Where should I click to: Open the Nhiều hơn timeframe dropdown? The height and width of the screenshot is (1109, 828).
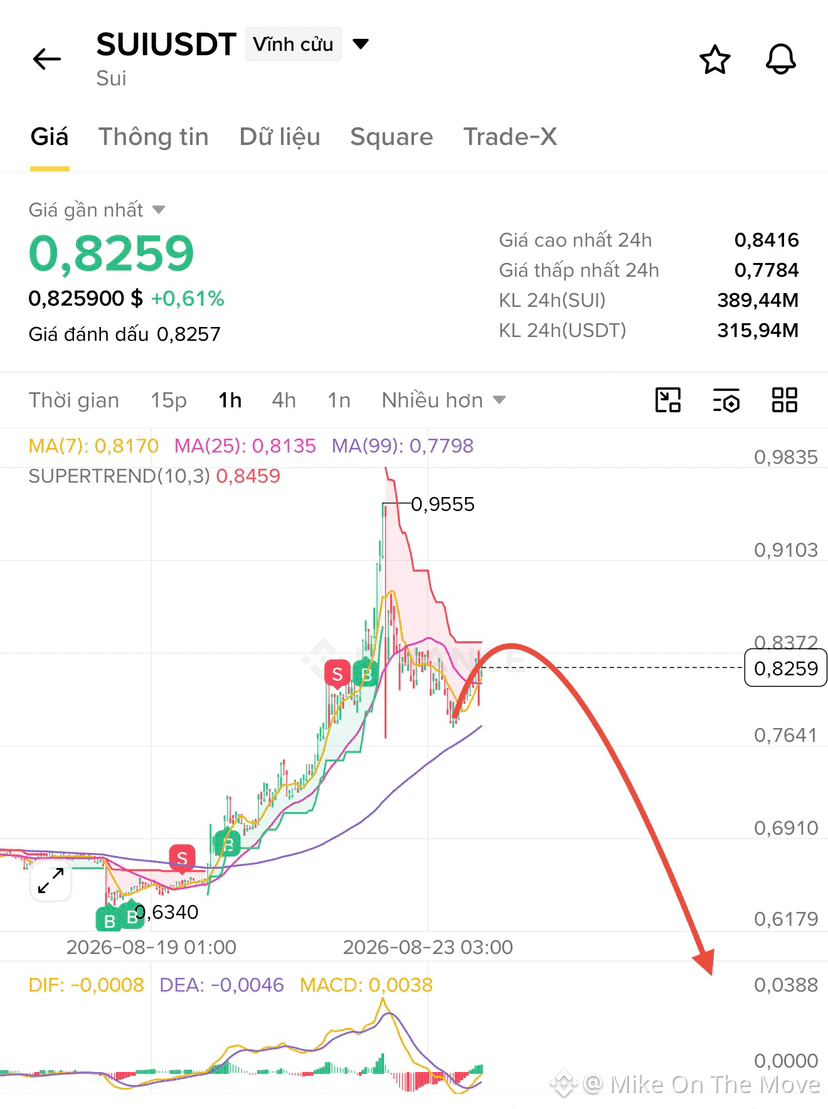(x=443, y=400)
